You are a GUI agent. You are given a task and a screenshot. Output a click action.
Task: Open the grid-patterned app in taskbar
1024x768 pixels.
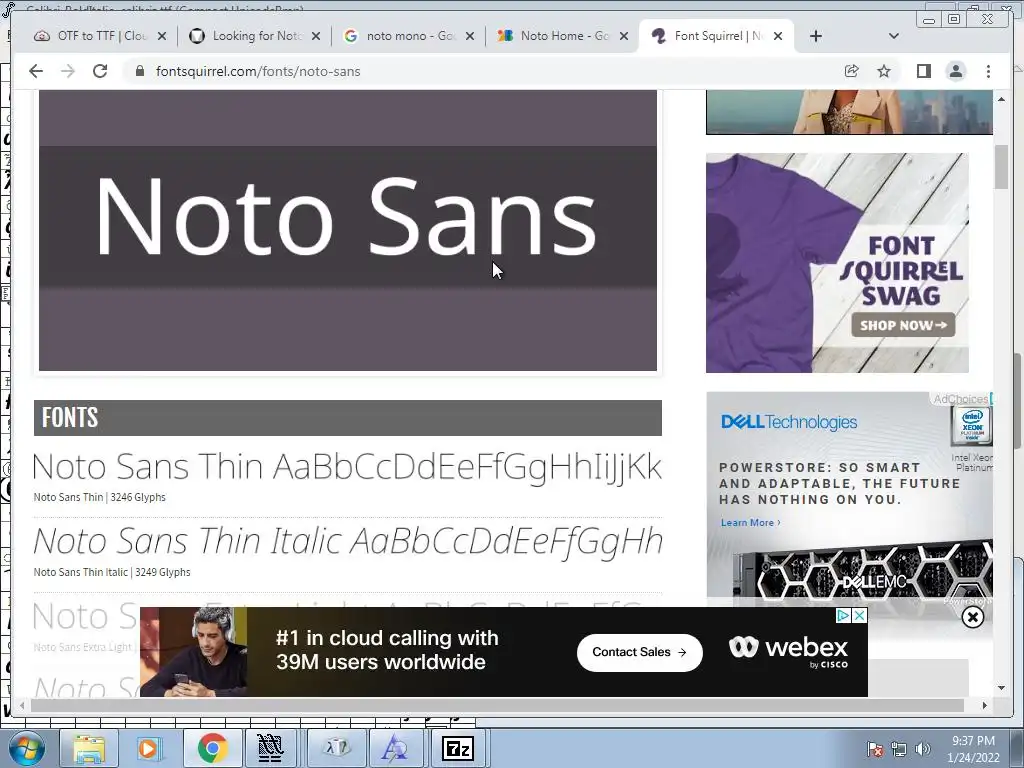270,748
